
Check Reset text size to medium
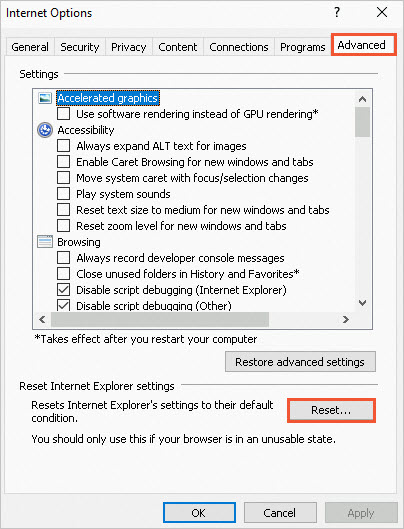pyautogui.click(x=63, y=210)
